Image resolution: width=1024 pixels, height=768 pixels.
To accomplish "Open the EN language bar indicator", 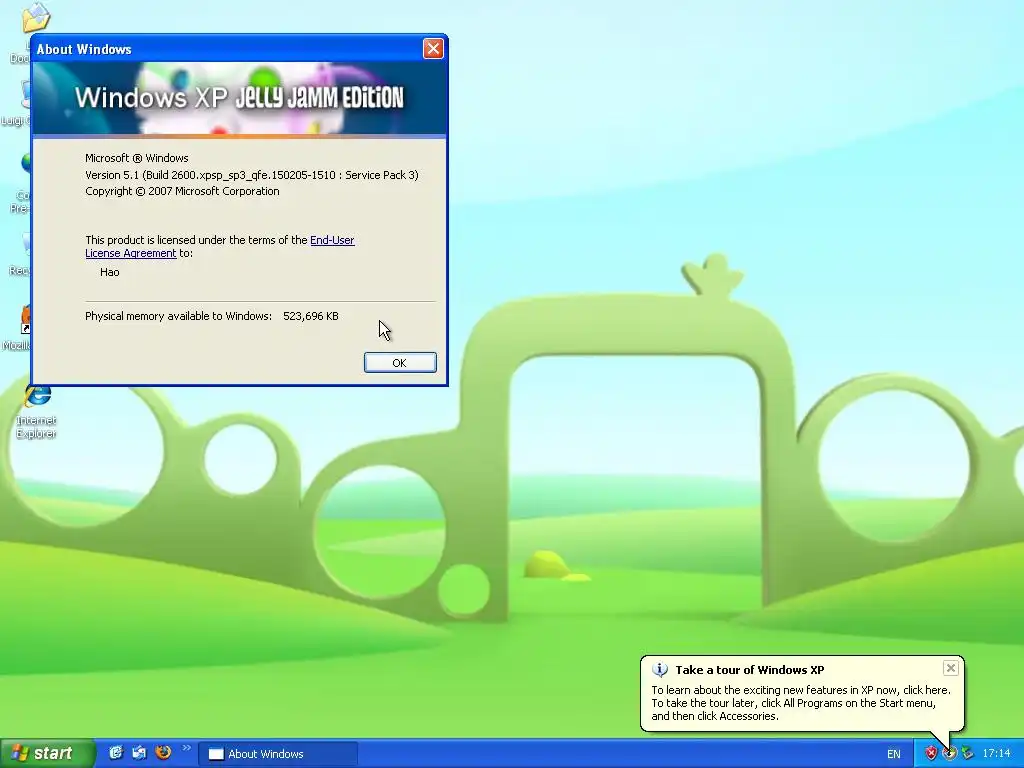I will [x=893, y=754].
